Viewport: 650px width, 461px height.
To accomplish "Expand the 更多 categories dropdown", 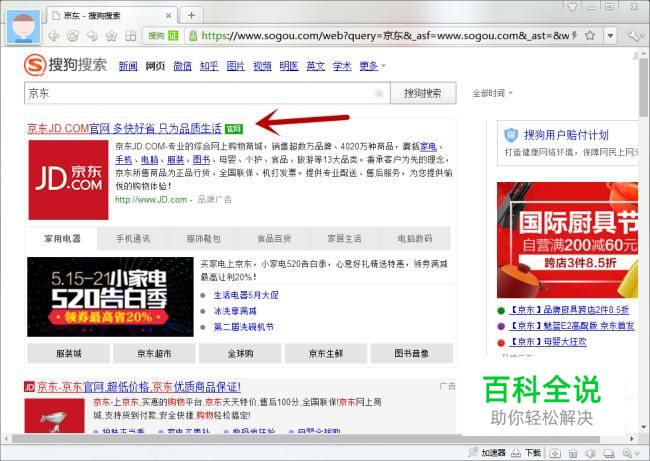I will pyautogui.click(x=372, y=66).
